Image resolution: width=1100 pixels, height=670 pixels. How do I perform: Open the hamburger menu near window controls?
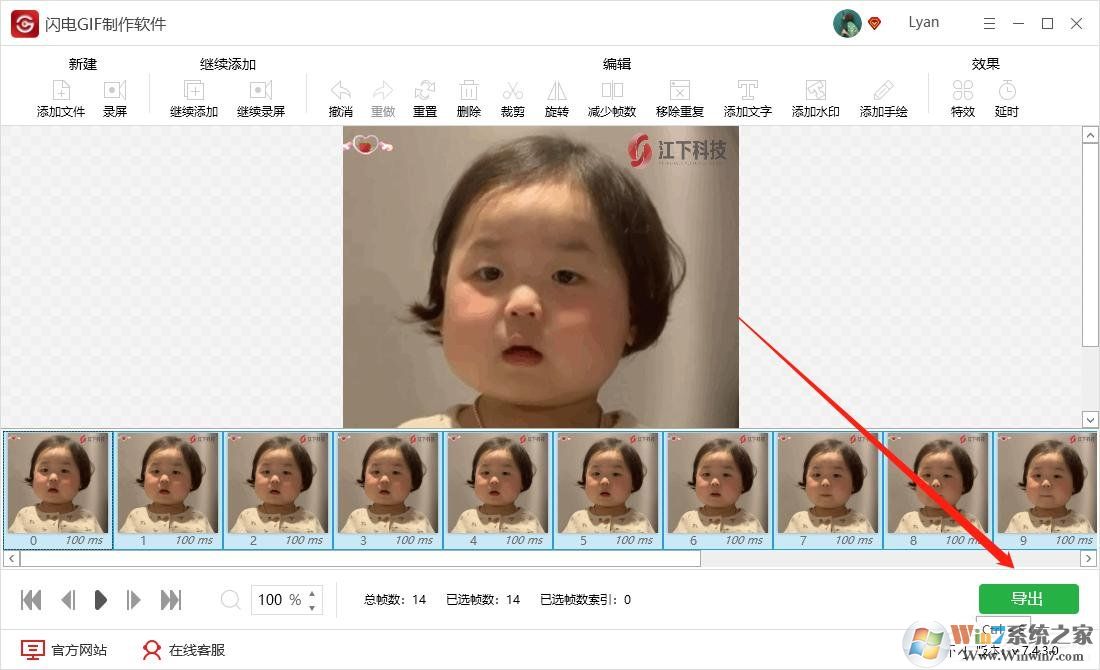pos(989,22)
